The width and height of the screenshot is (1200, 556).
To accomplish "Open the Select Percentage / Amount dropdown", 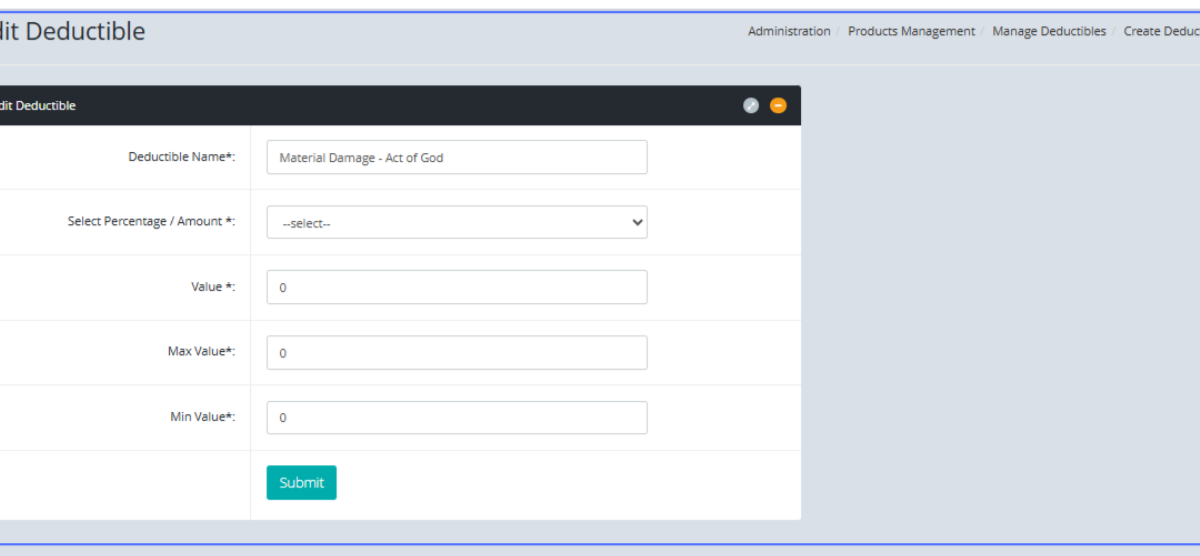I will 456,223.
